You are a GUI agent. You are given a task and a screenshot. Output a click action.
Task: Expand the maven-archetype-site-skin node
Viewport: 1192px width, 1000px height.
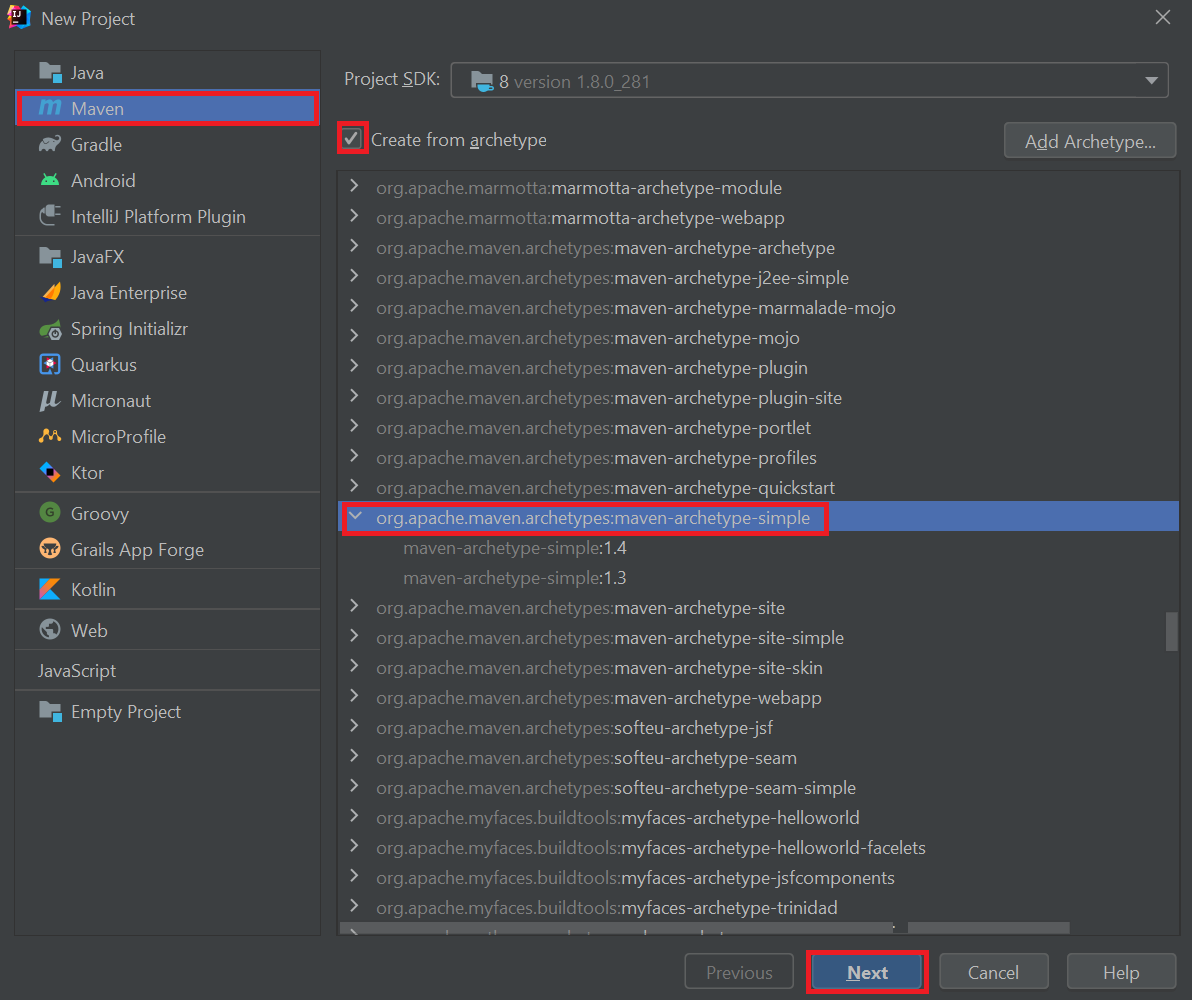tap(354, 667)
